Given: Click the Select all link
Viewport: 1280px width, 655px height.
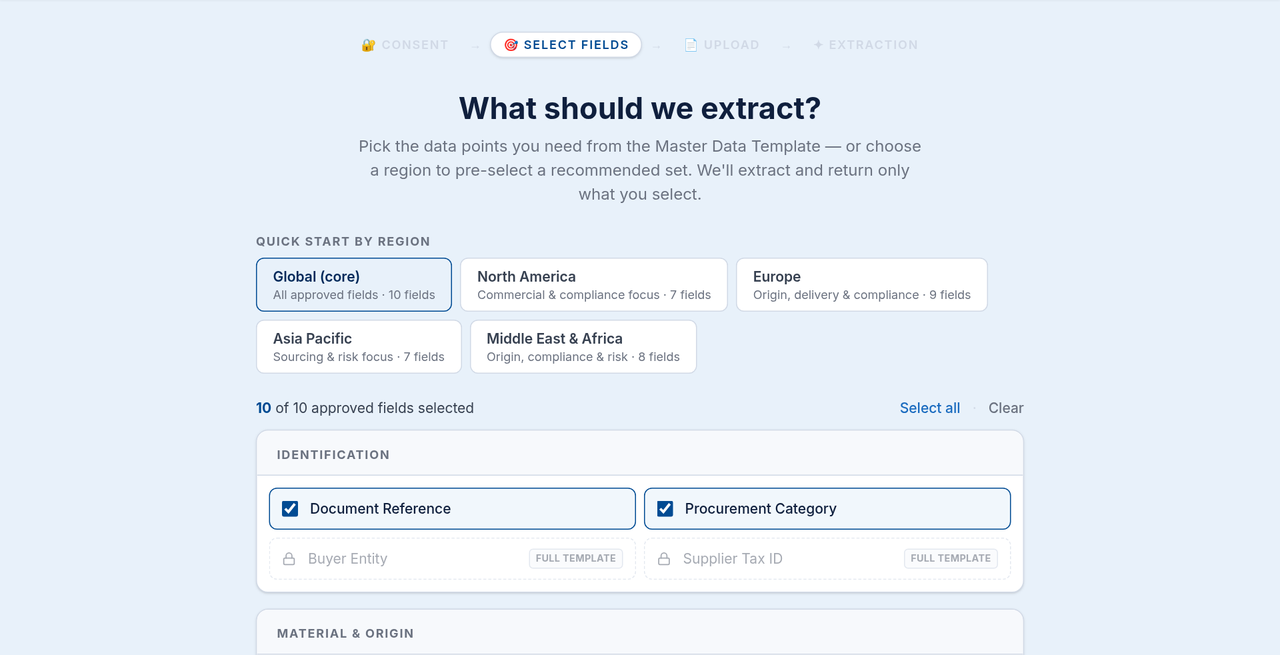Looking at the screenshot, I should pos(930,408).
